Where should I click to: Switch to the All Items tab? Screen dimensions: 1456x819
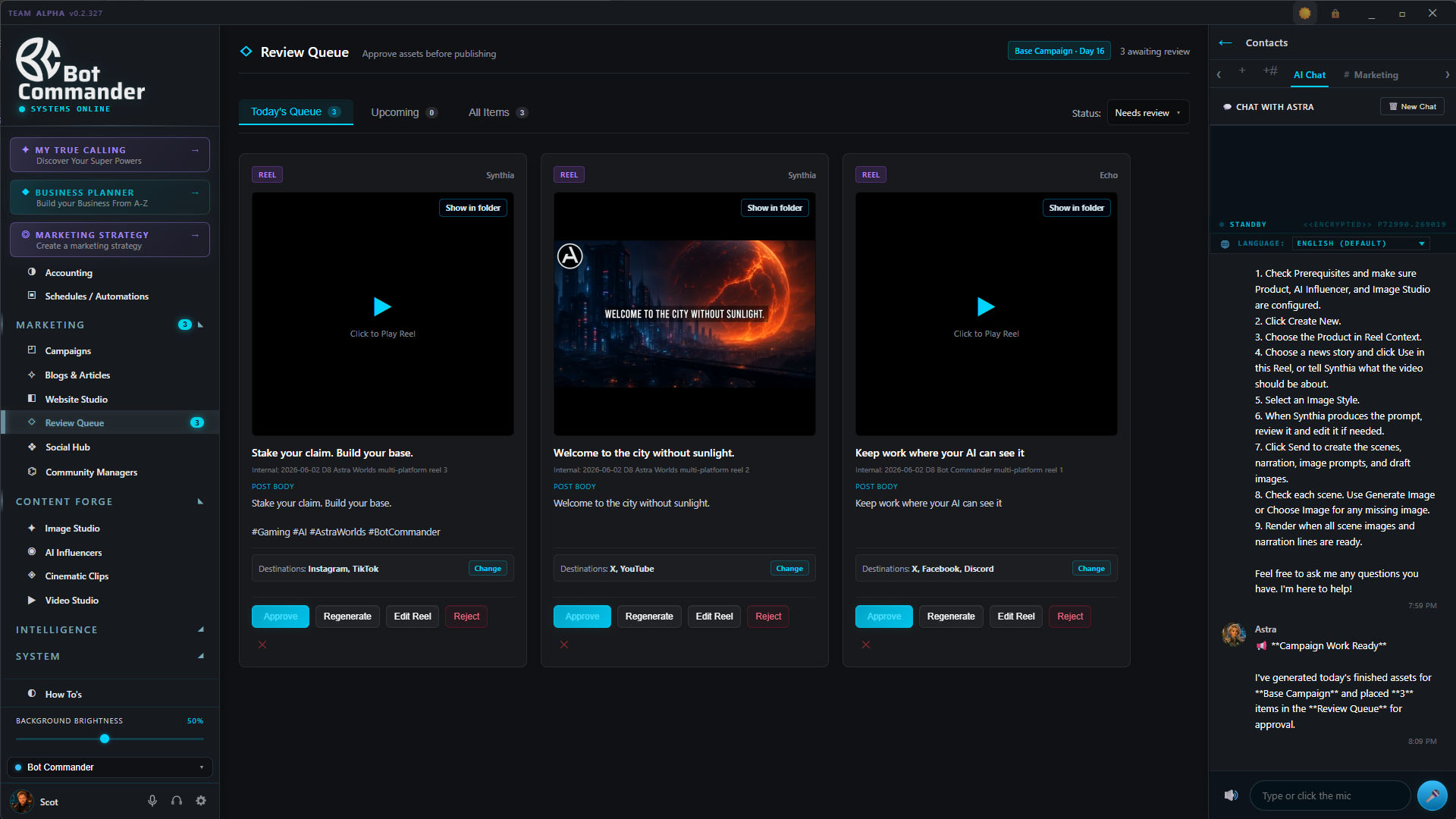497,112
